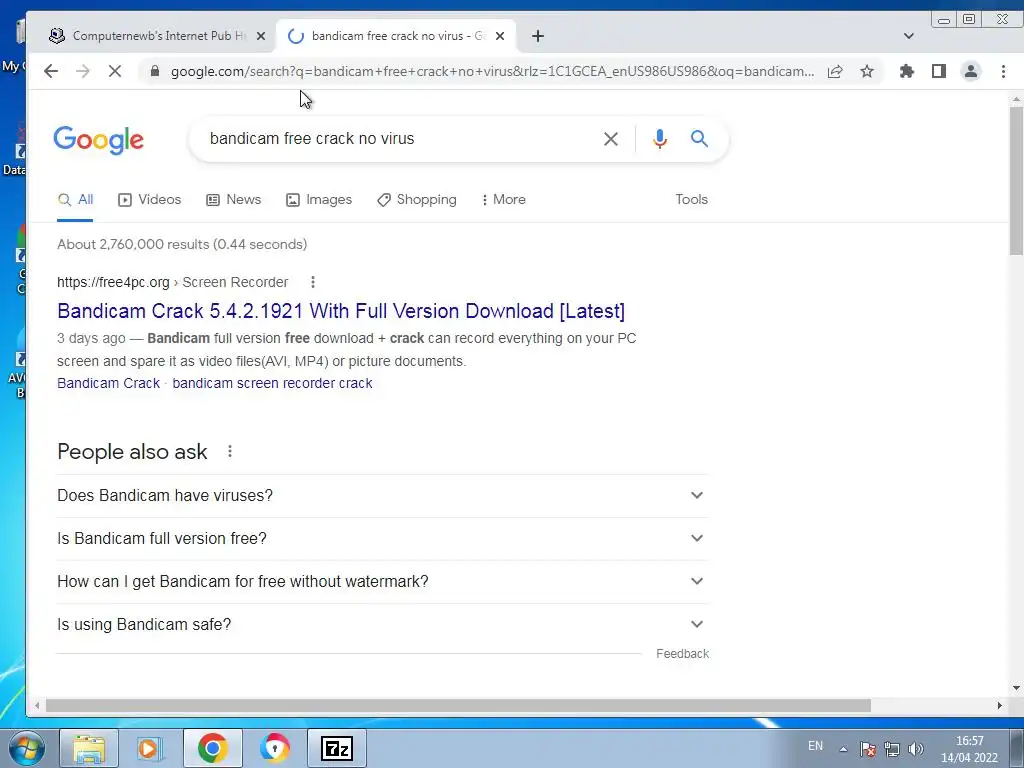Expand 'How can I get Bandicam for free without watermark?'
Screen dimensions: 1024x768
[x=383, y=582]
